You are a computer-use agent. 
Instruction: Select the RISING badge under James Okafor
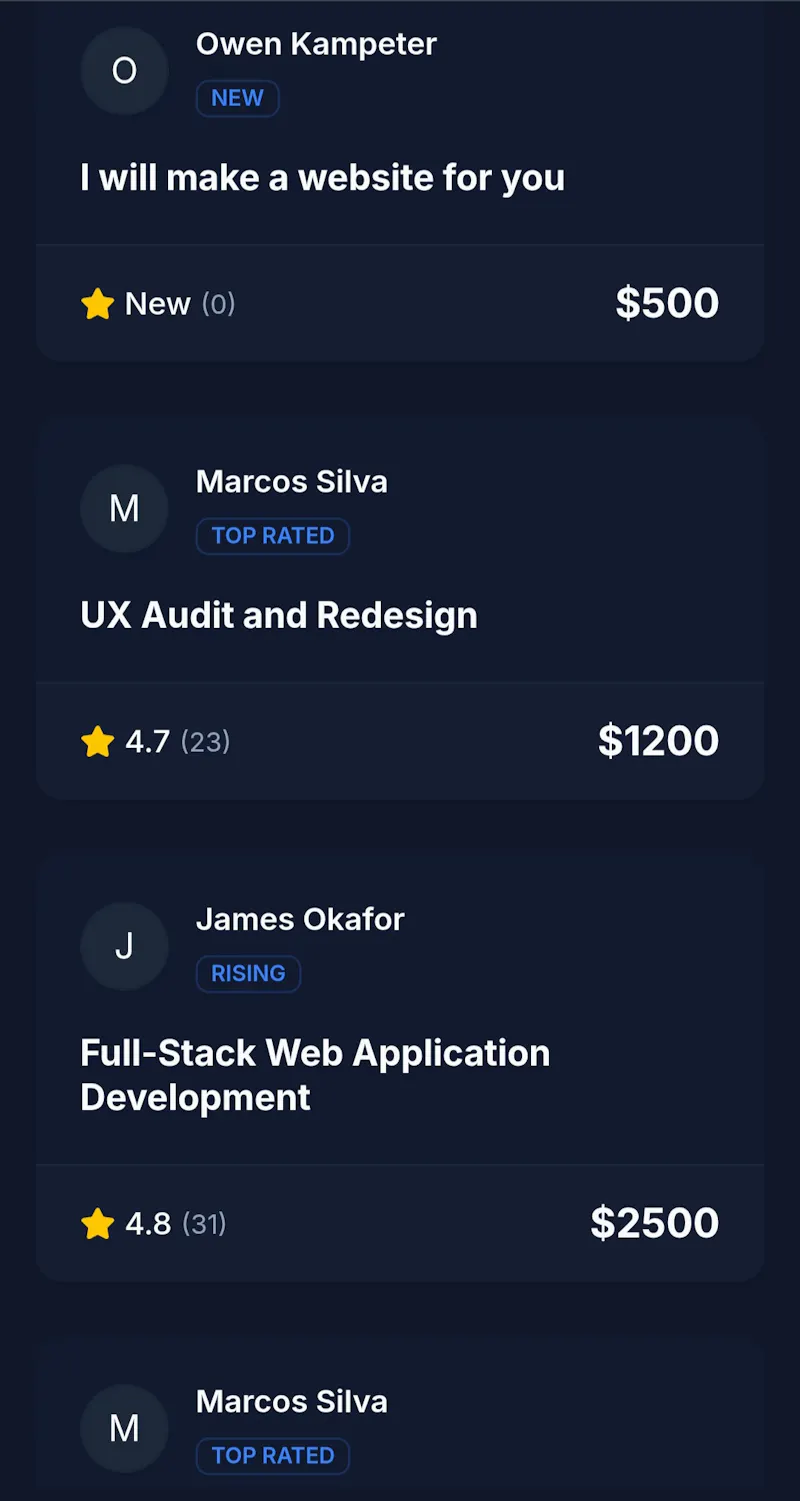(248, 973)
